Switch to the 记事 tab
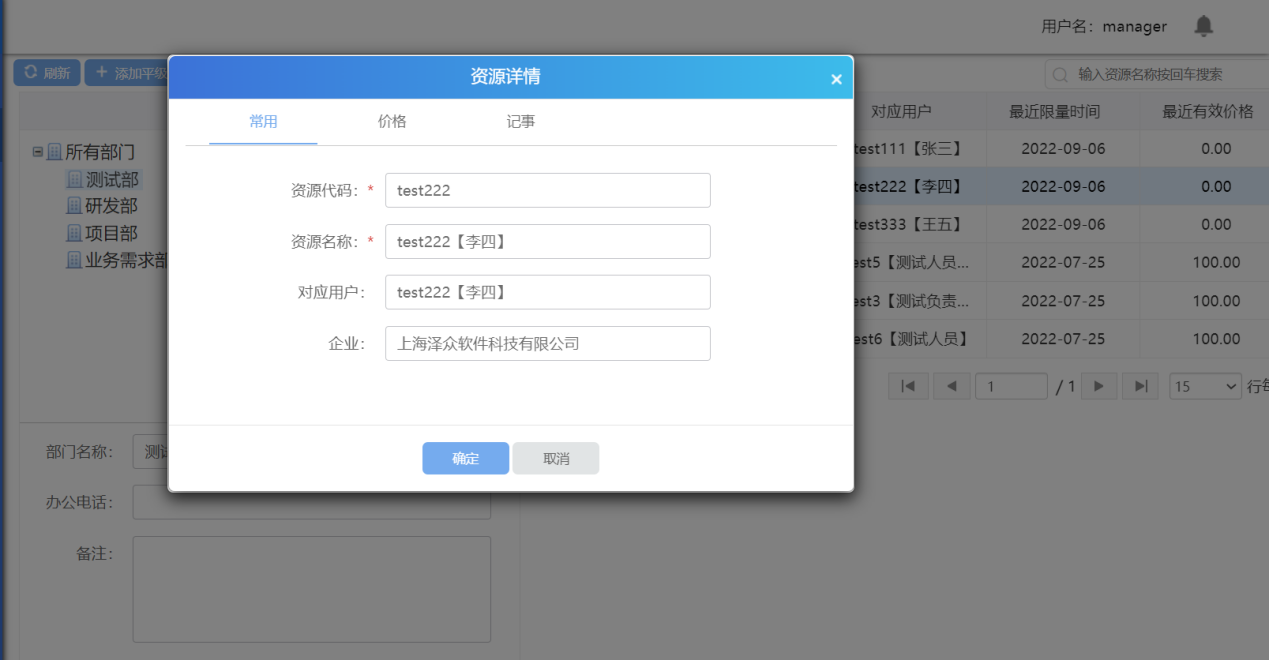Image resolution: width=1269 pixels, height=660 pixels. [x=520, y=122]
